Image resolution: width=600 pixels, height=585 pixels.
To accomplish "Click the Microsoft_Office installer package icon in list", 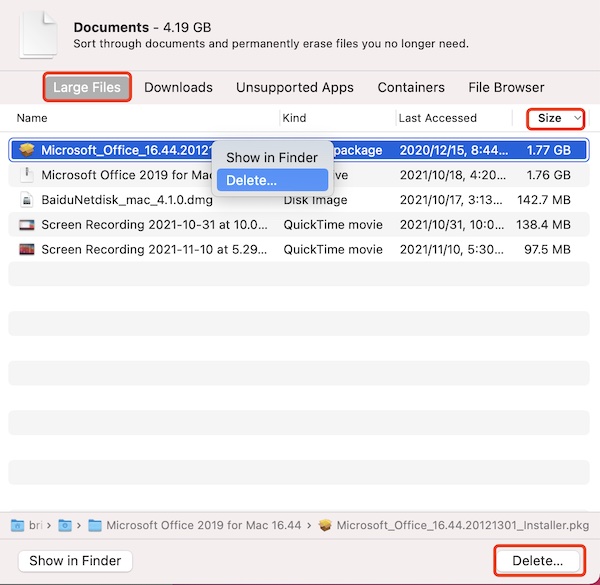I will (27, 150).
